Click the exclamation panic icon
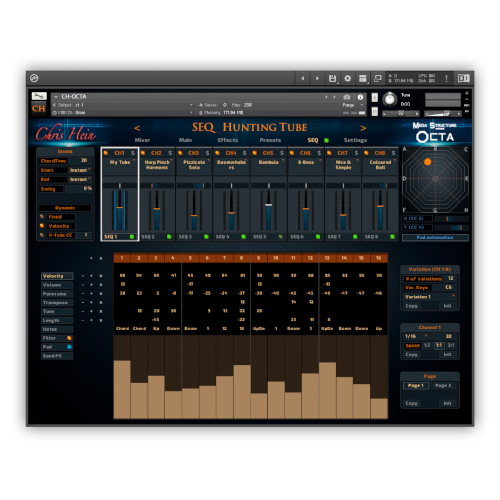 pos(446,78)
